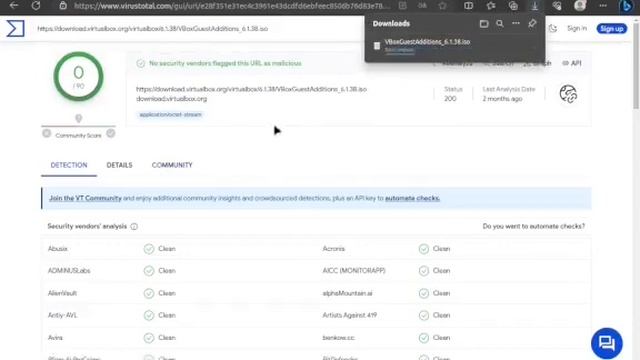Go back using the browser back arrow

pyautogui.click(x=13, y=5)
